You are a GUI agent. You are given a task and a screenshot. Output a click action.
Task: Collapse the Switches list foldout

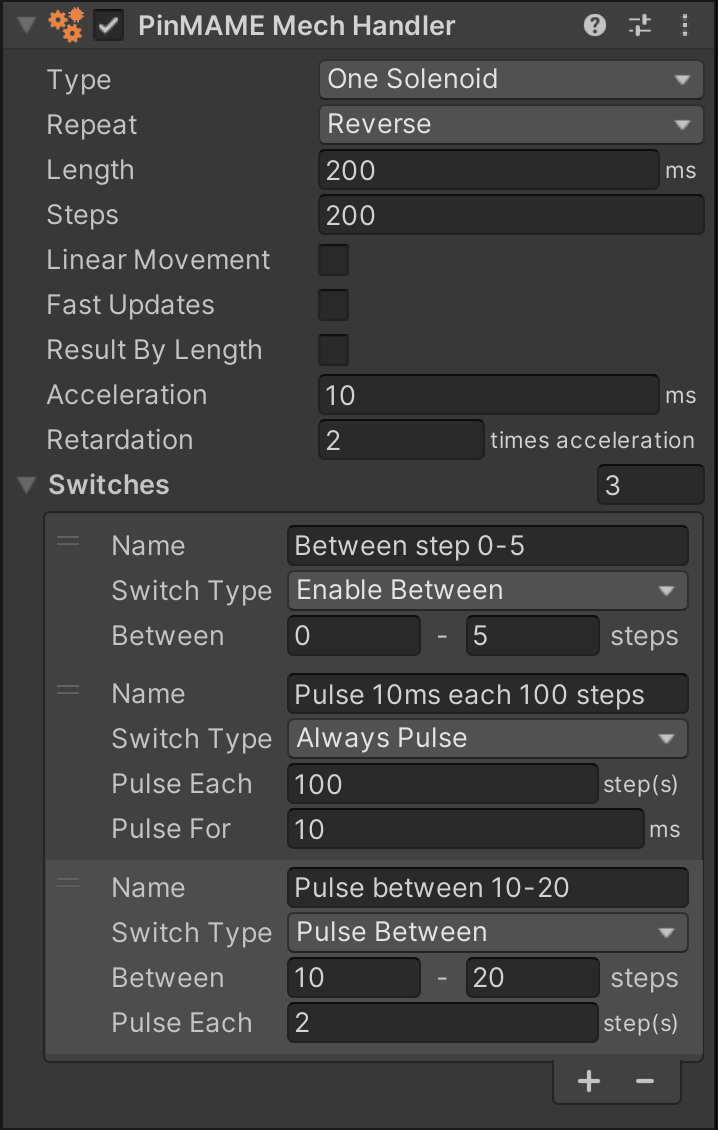pos(27,486)
